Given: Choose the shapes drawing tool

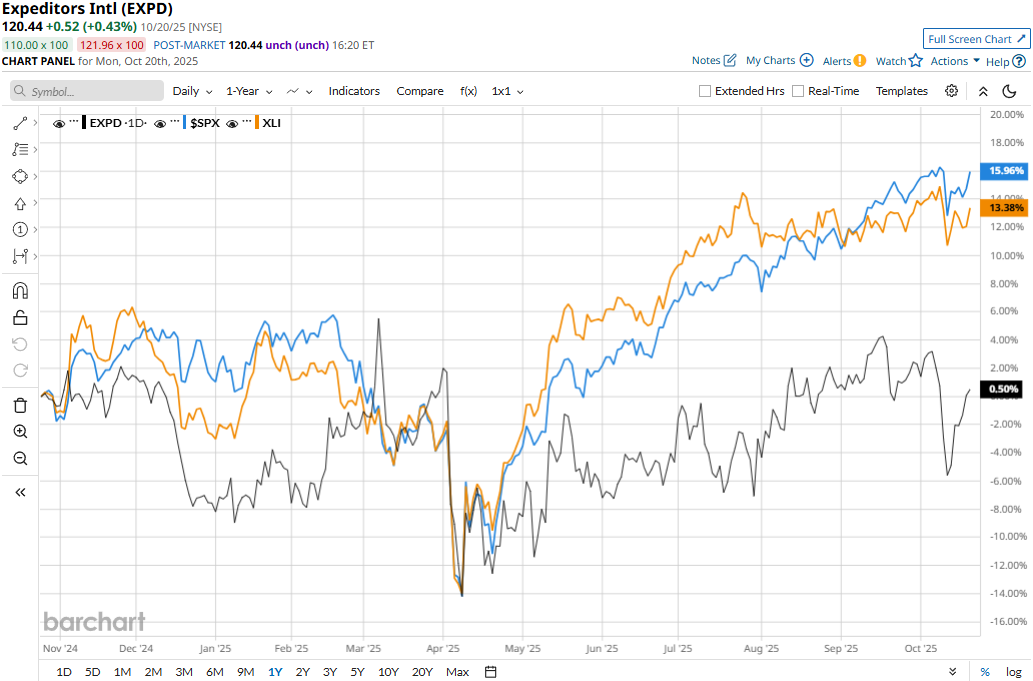Looking at the screenshot, I should point(20,177).
